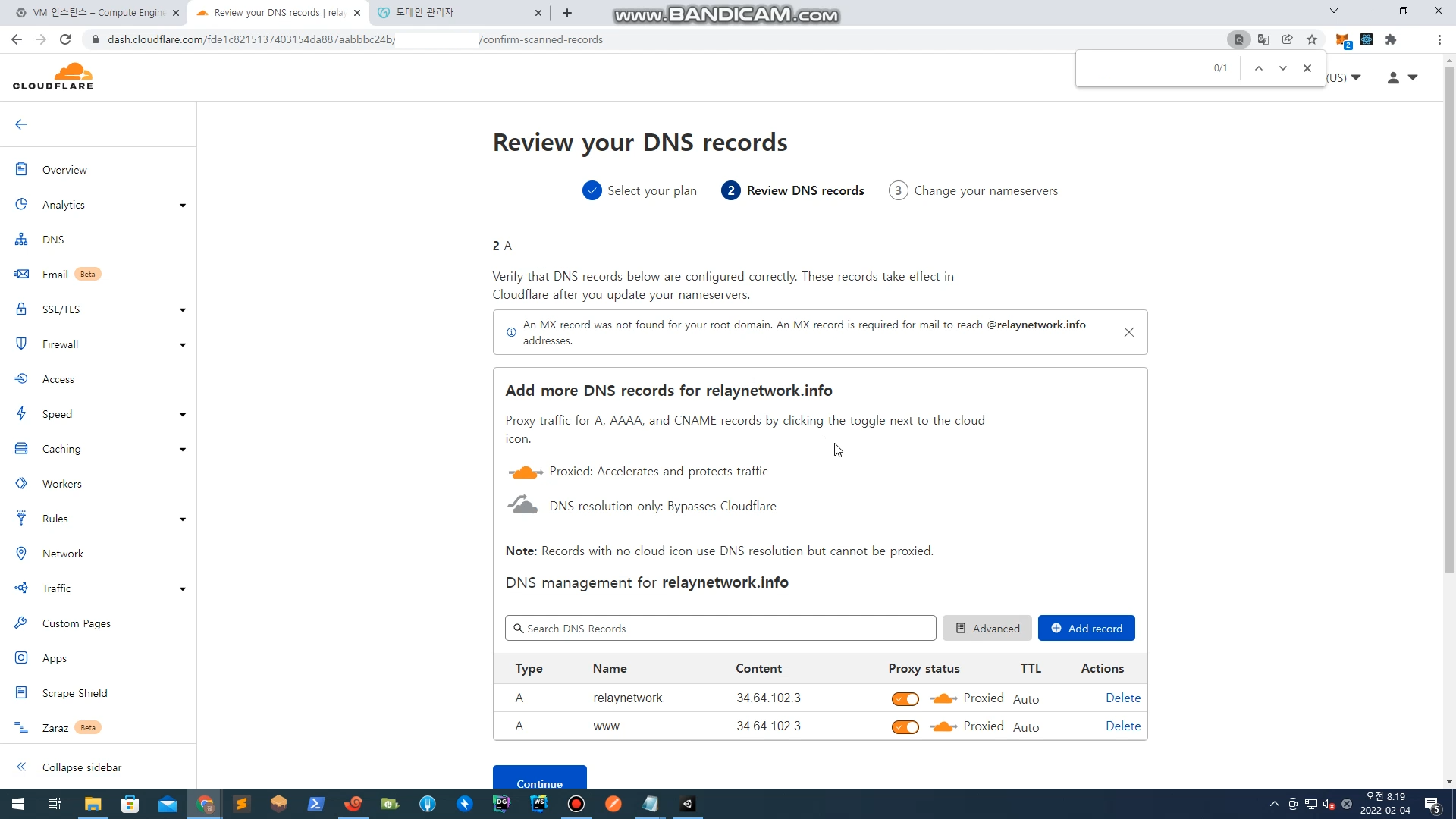Open the DNS sidebar icon
1456x819 pixels.
click(x=21, y=240)
